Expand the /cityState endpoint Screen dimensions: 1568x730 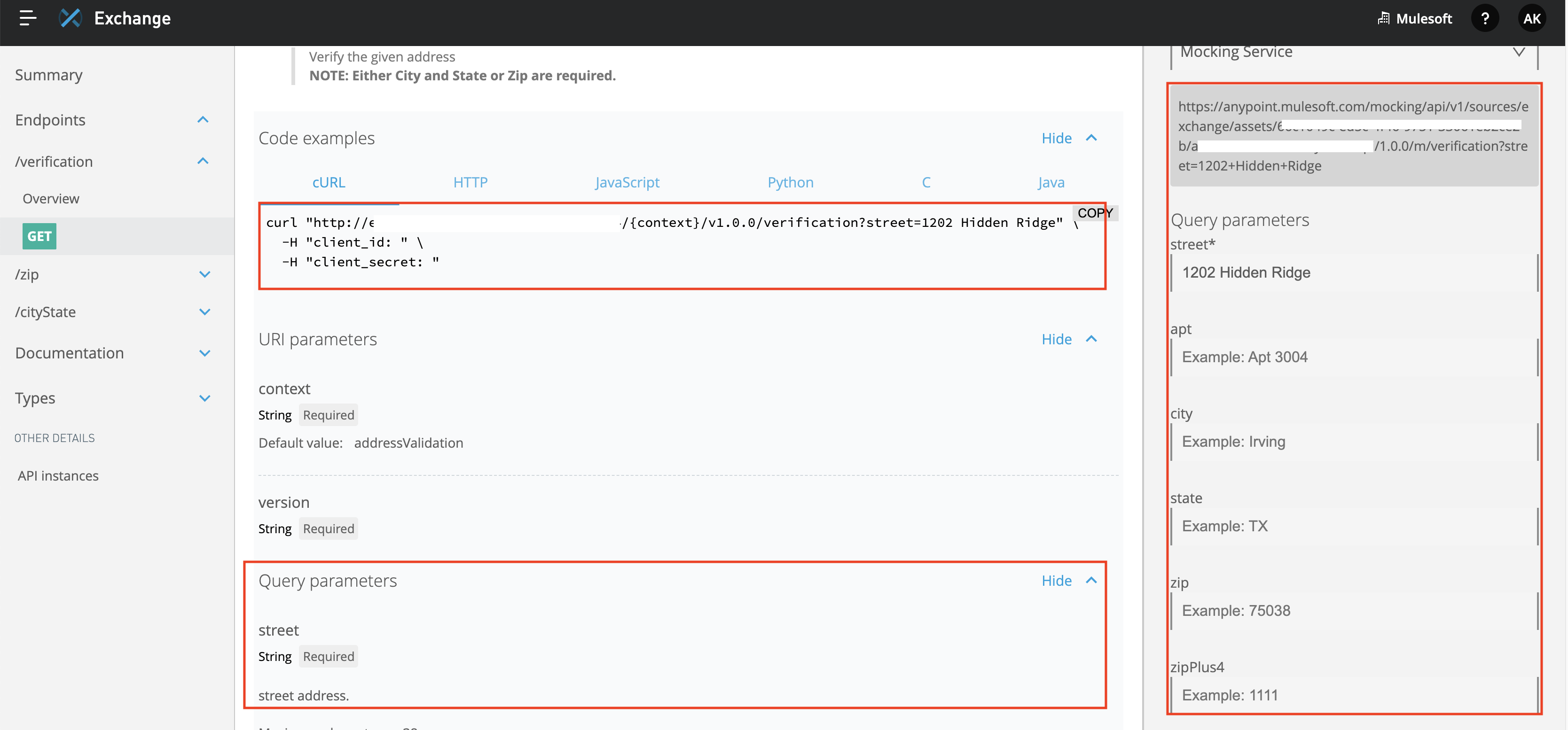204,312
